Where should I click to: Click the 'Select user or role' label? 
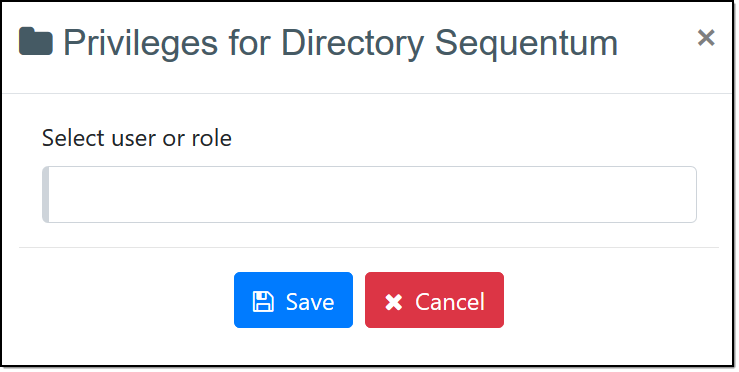coord(137,138)
